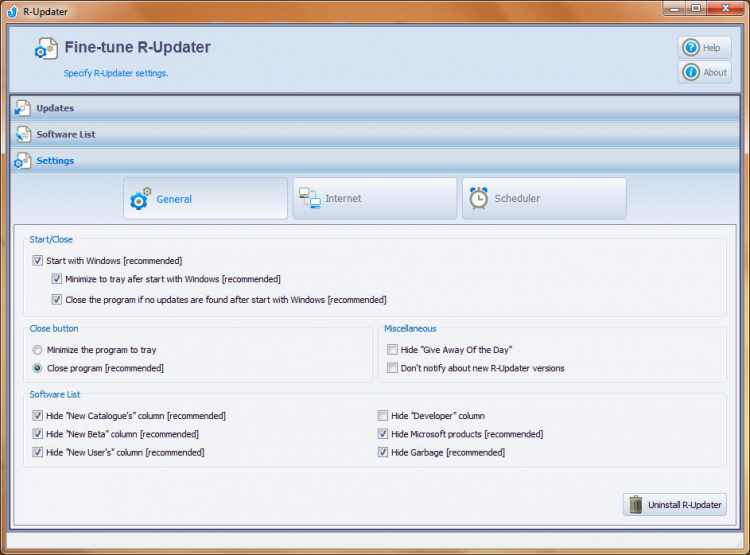The image size is (750, 555).
Task: Switch to the General settings tab
Action: click(x=205, y=199)
